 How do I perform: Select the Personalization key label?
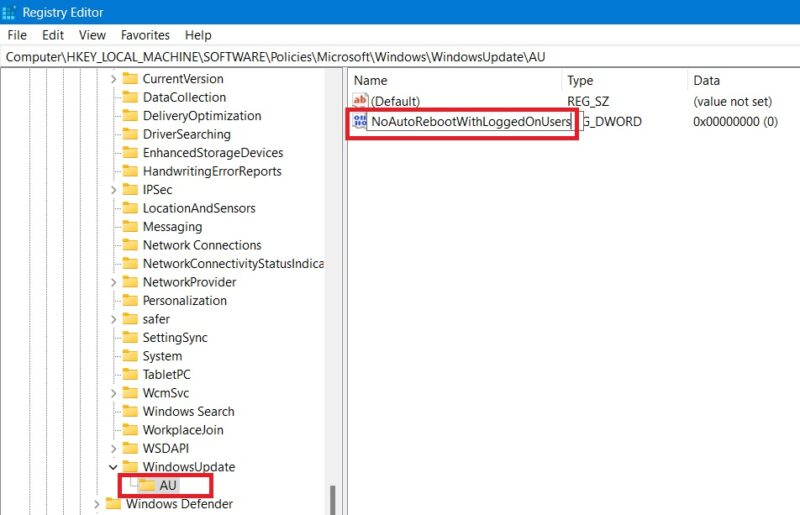pos(185,301)
